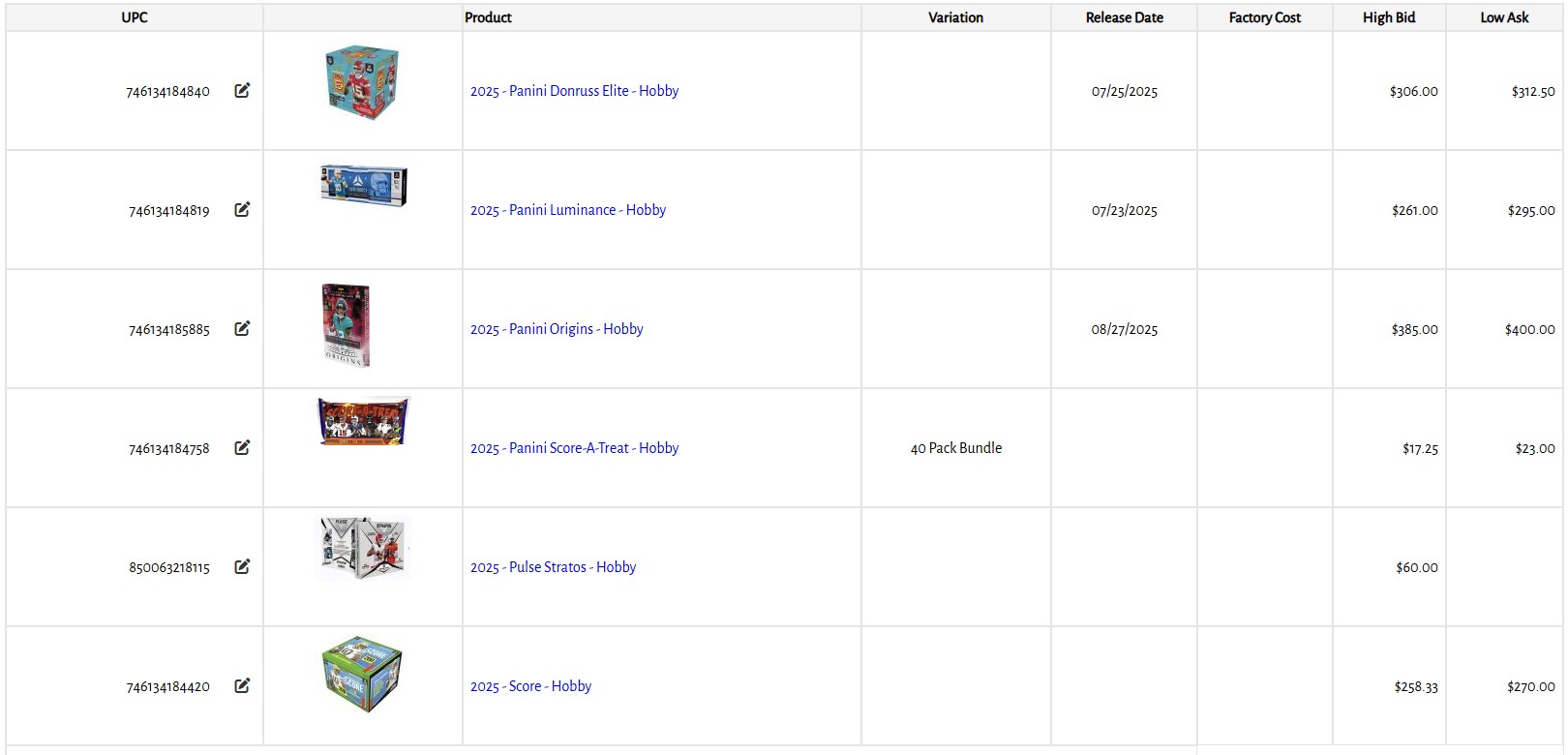
Task: Click low ask $270.00
Action: tap(1531, 687)
